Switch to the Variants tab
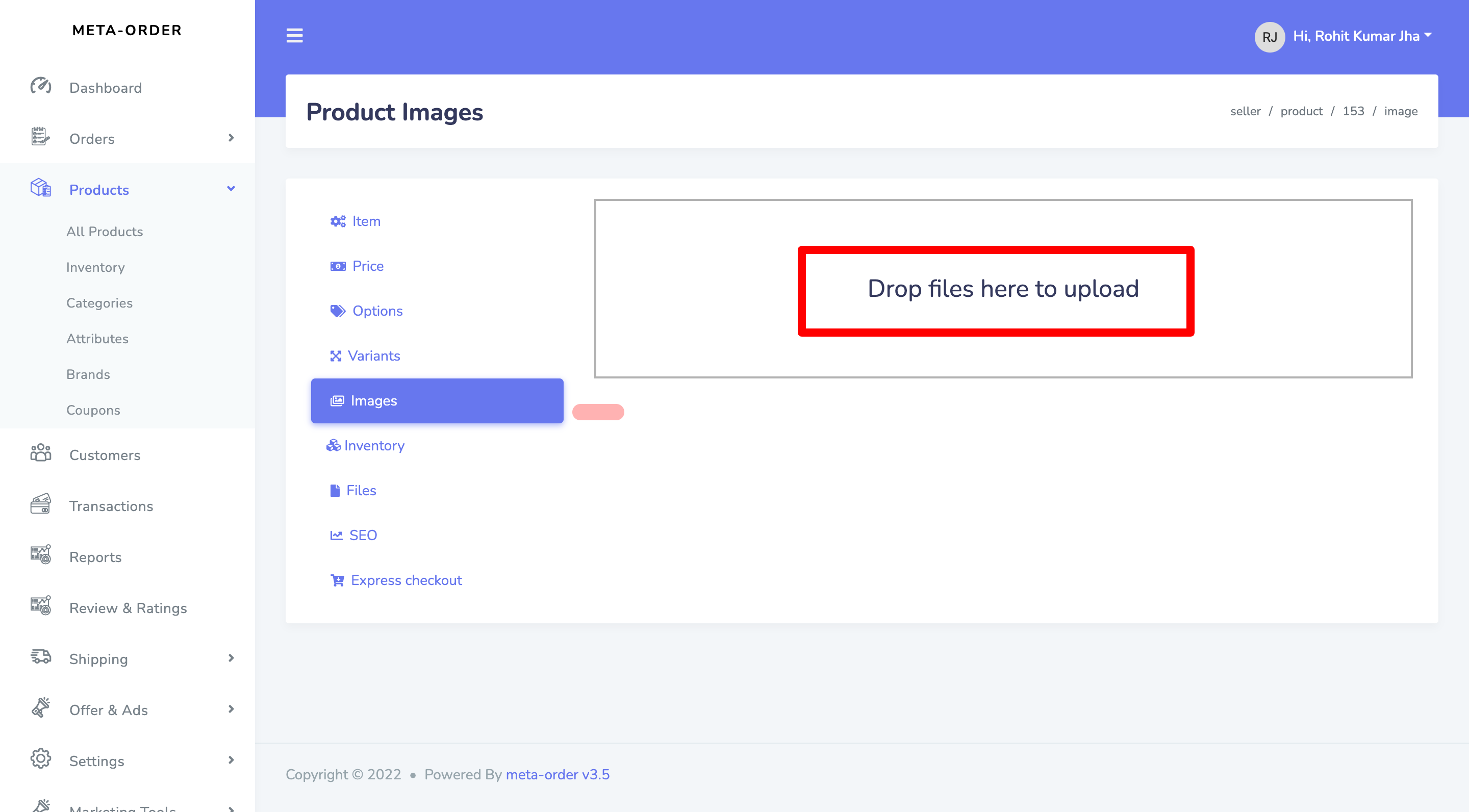1469x812 pixels. coord(373,356)
